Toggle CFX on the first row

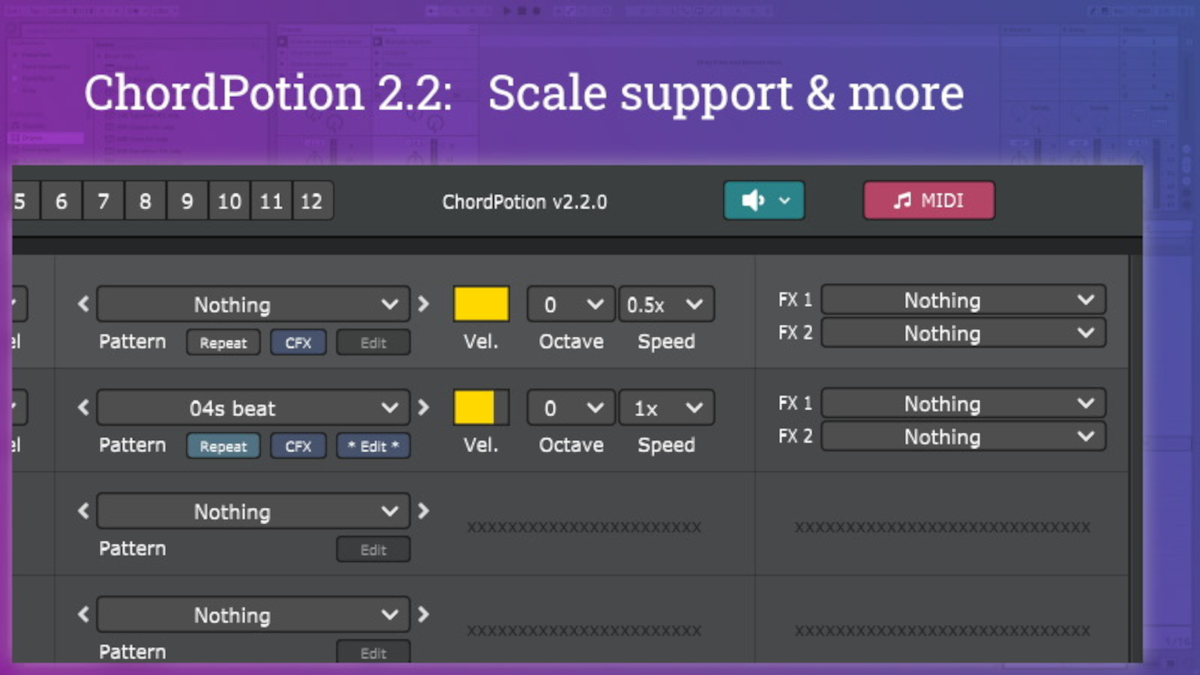pyautogui.click(x=298, y=342)
